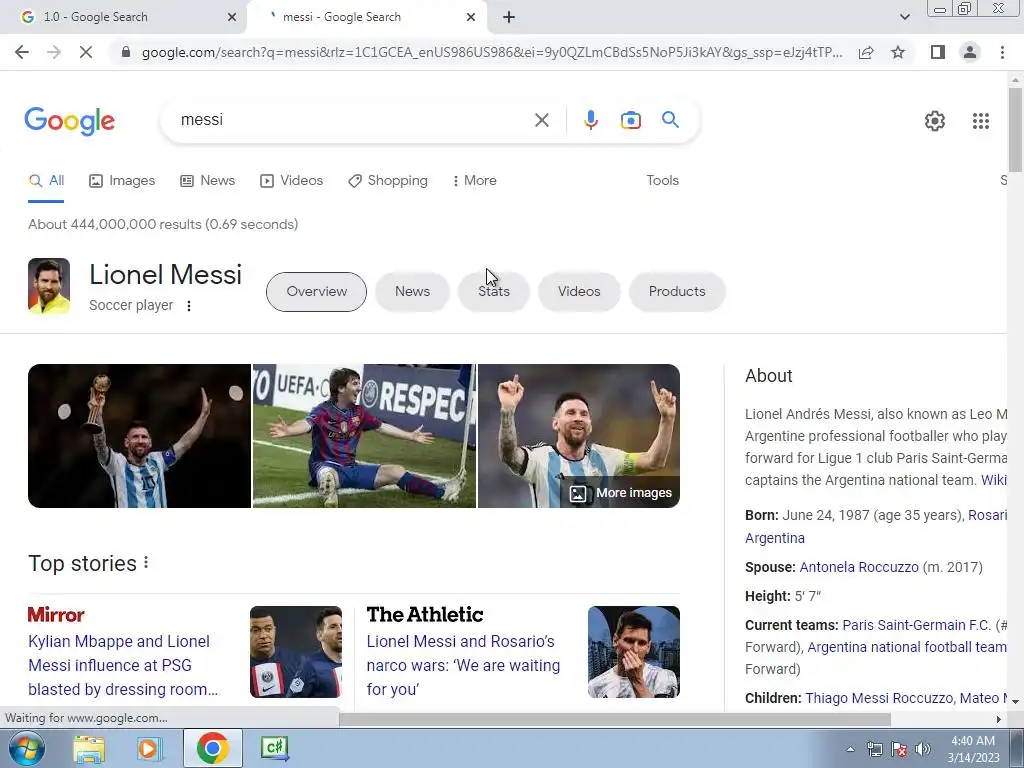Click the volume speaker tray icon
1024x768 pixels.
pyautogui.click(x=922, y=749)
